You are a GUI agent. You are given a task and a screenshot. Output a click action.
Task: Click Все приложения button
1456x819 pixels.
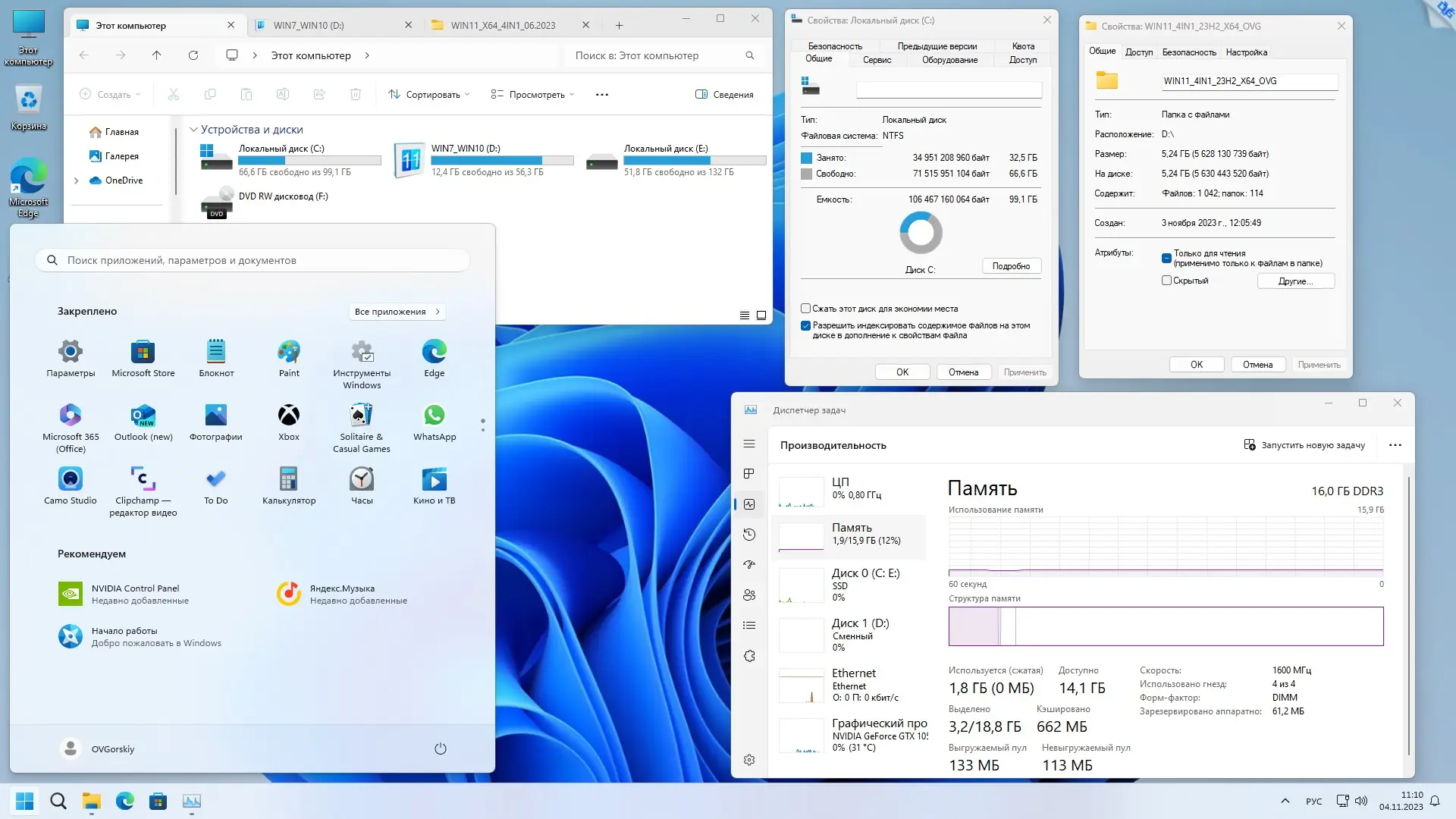click(397, 312)
